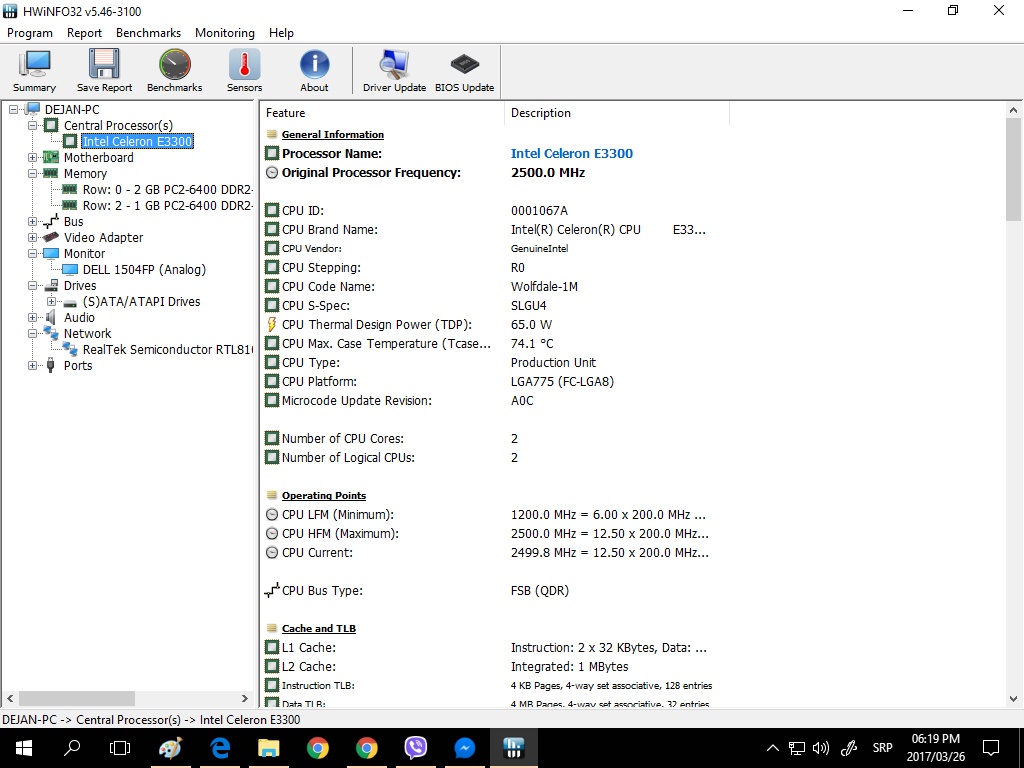Collapse the Memory tree node
Viewport: 1024px width, 768px height.
(33, 174)
